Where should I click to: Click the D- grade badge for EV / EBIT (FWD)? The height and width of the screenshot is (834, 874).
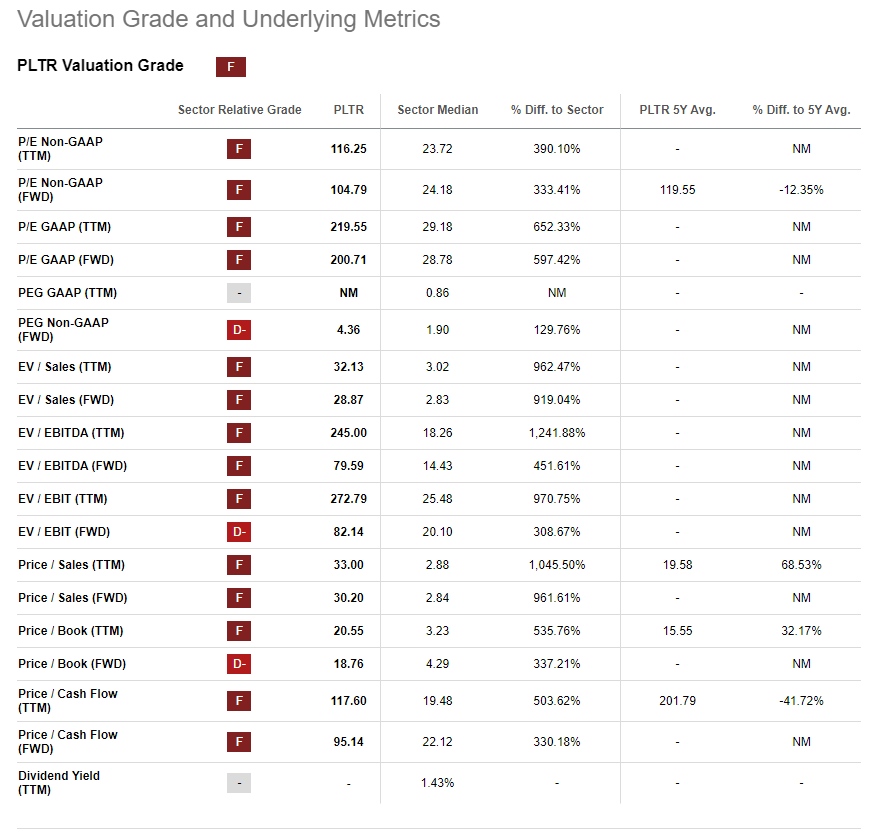click(x=239, y=532)
